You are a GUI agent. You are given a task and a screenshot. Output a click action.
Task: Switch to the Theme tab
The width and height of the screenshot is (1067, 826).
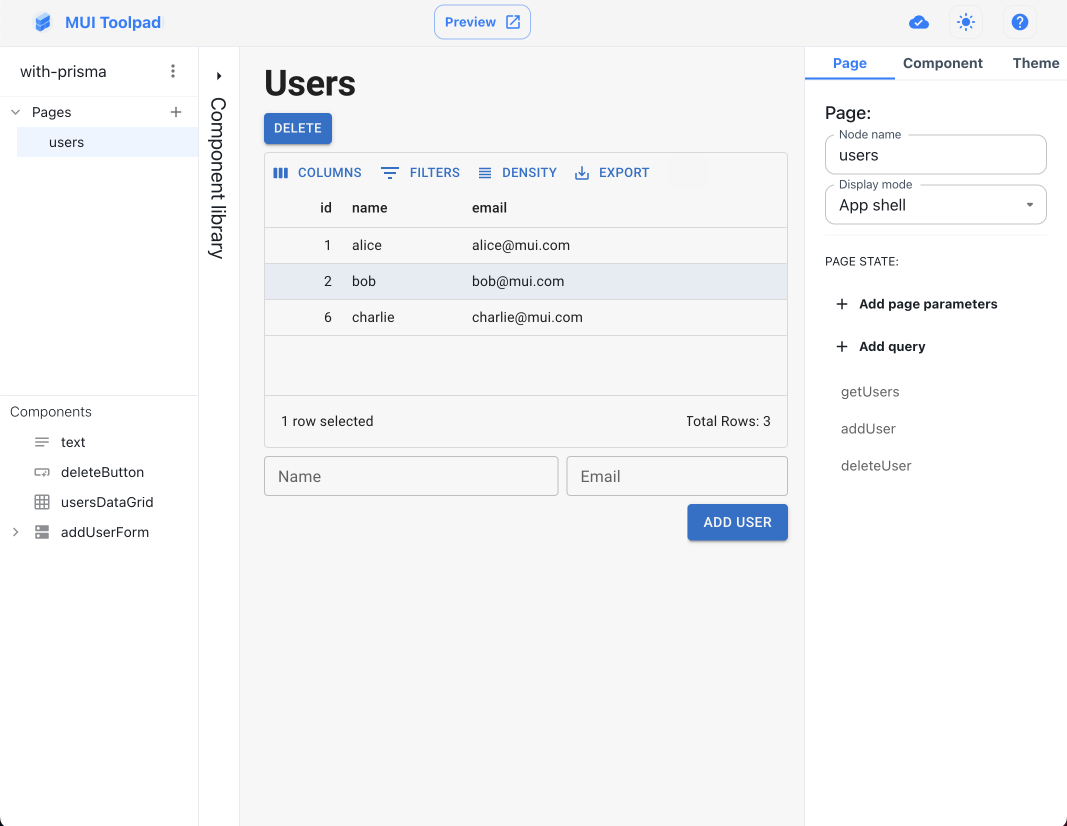click(x=1035, y=63)
